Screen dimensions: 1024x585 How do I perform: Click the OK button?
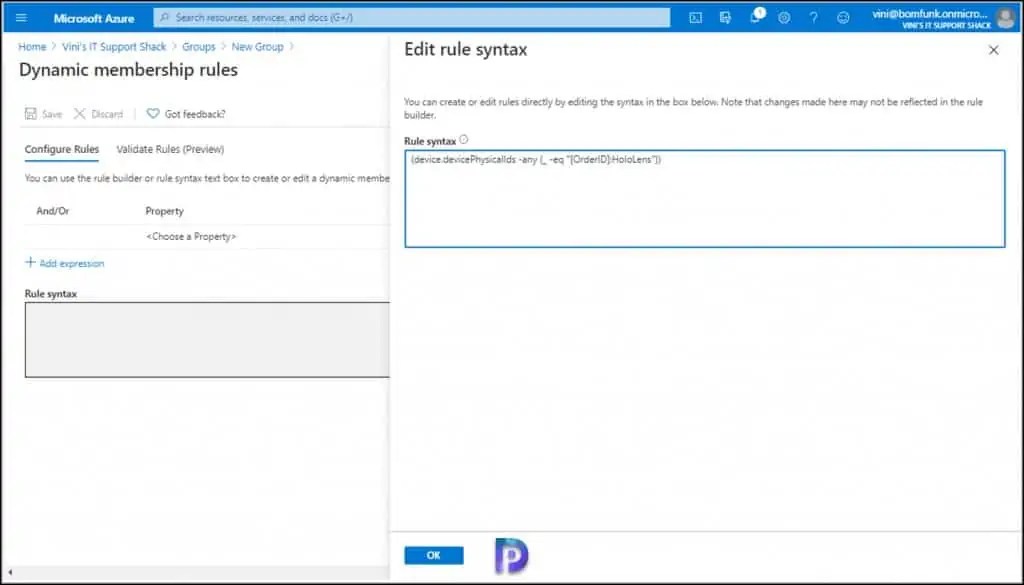433,555
